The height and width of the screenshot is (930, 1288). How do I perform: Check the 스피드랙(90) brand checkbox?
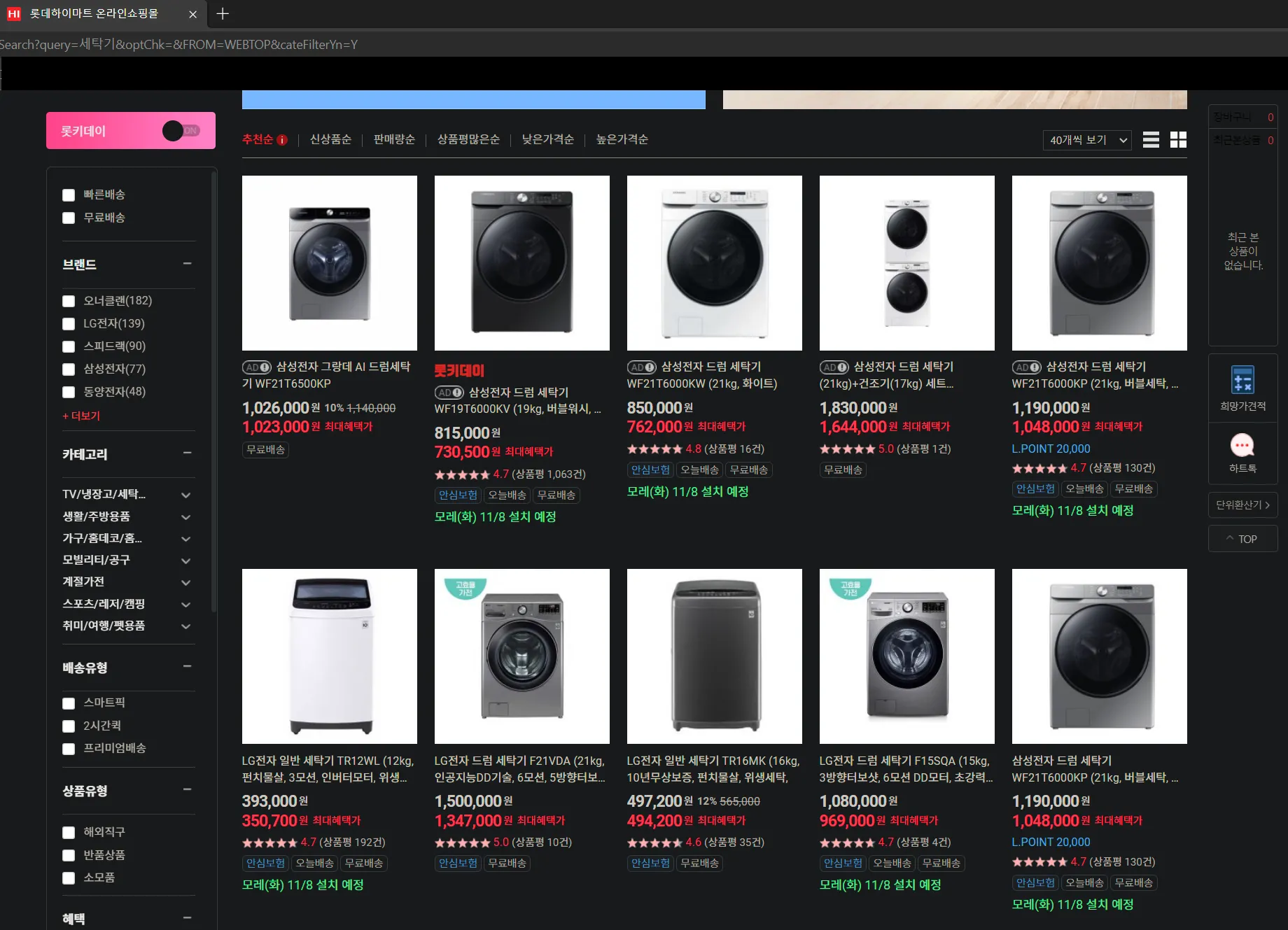tap(69, 346)
